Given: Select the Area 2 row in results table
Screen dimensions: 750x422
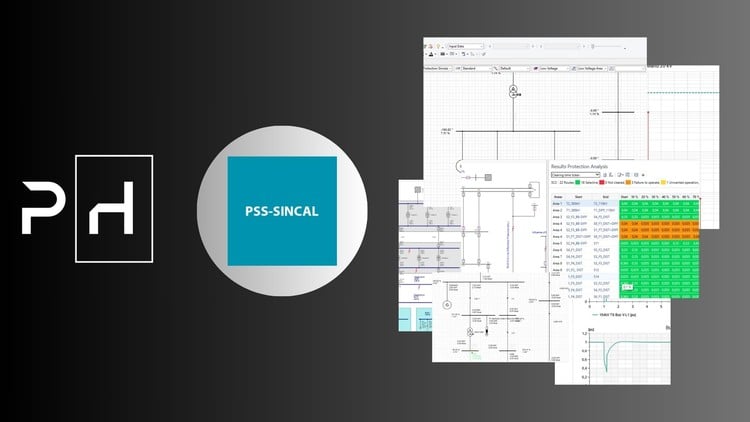Looking at the screenshot, I should (625, 210).
